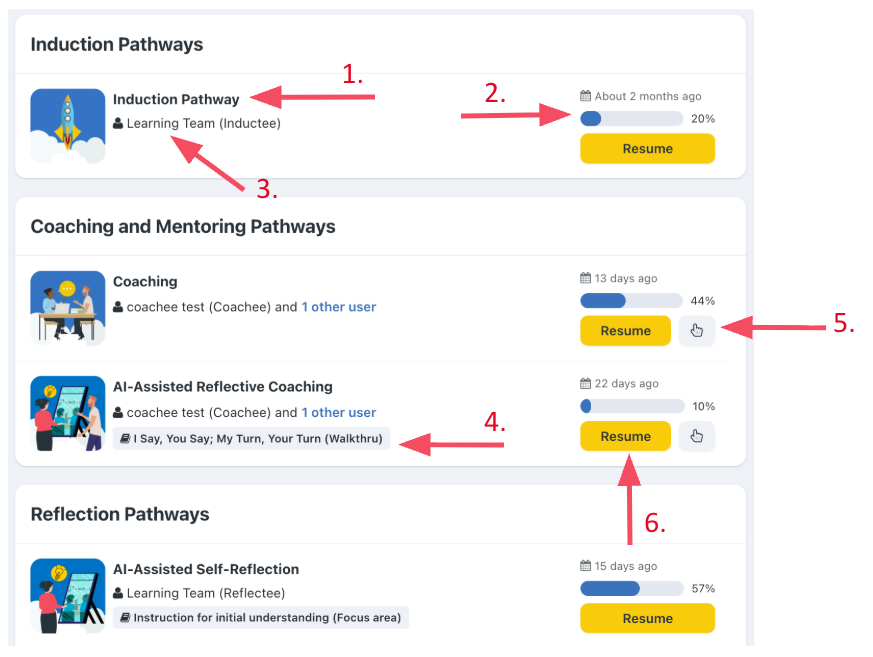Click the AI-Assisted Reflective Coaching thumbnail icon
Image resolution: width=873 pixels, height=657 pixels.
67,413
